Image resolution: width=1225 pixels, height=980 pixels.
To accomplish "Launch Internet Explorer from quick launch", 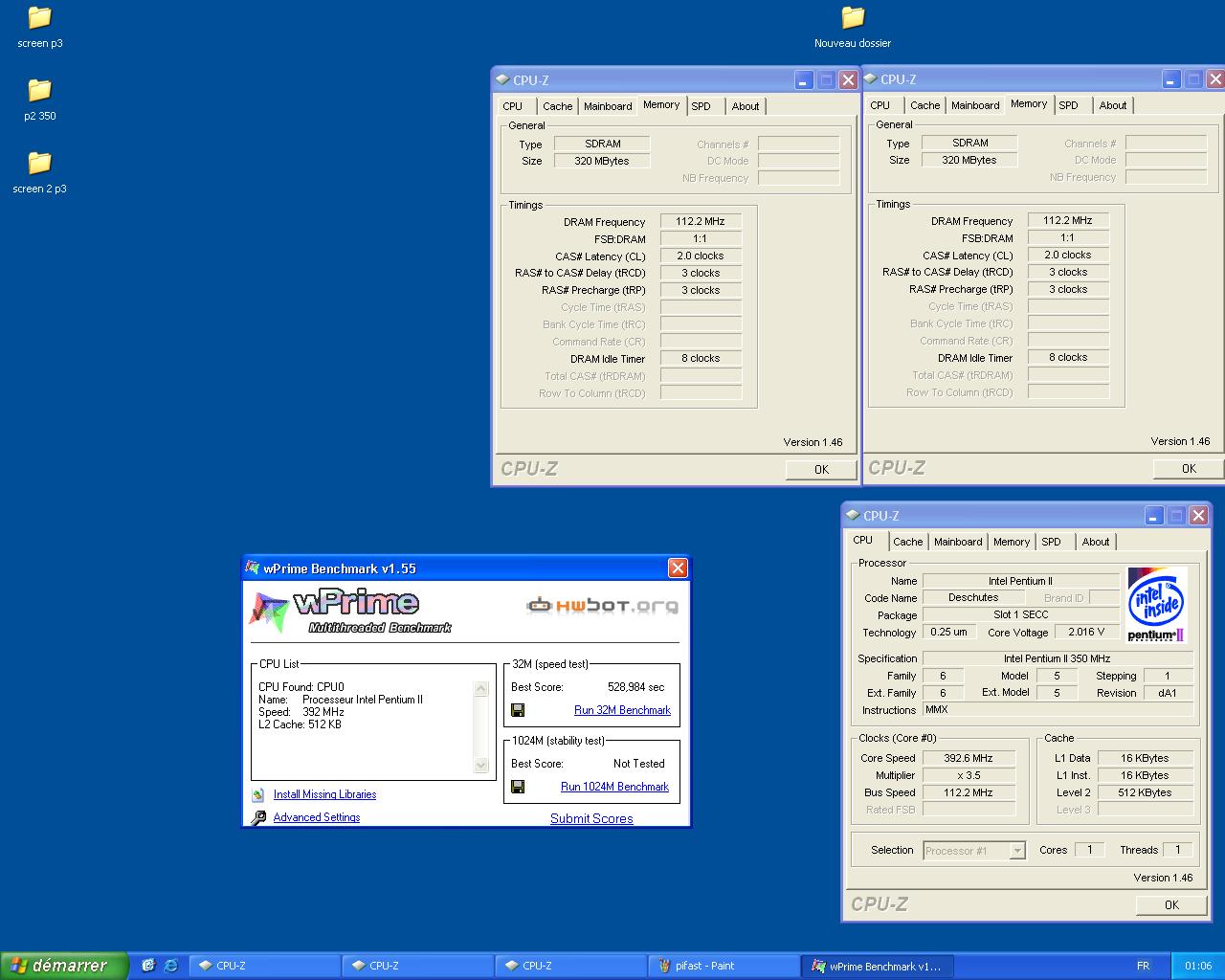I will pyautogui.click(x=171, y=966).
